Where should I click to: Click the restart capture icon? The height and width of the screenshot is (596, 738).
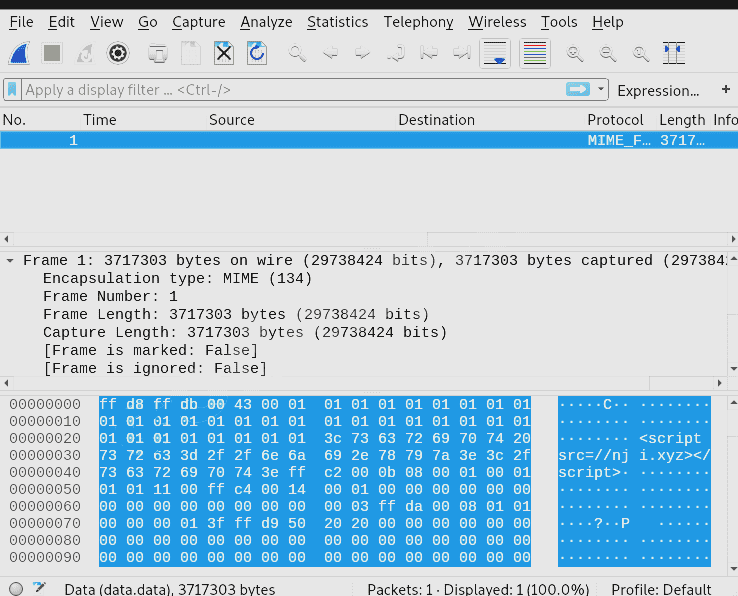[85, 53]
